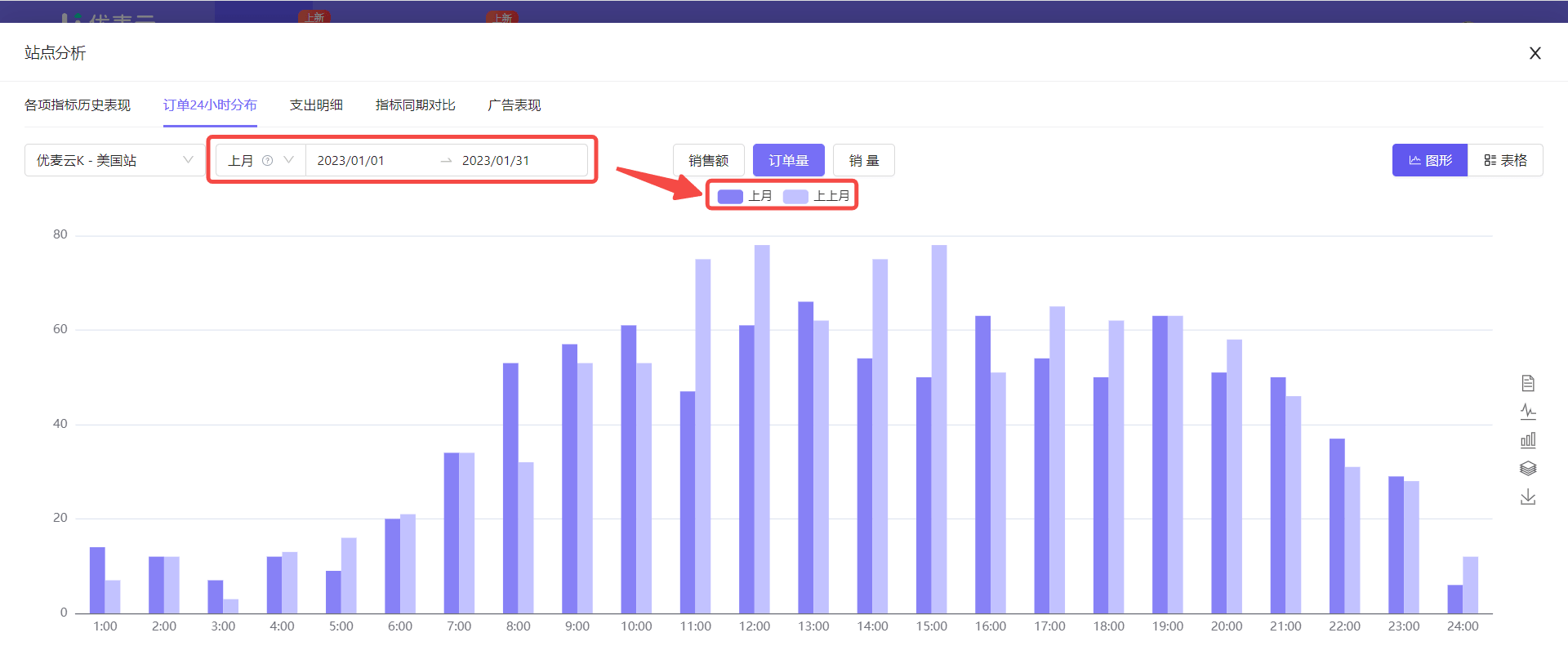Expand the 上月 period dropdown
This screenshot has height=646, width=1568.
coord(261,160)
